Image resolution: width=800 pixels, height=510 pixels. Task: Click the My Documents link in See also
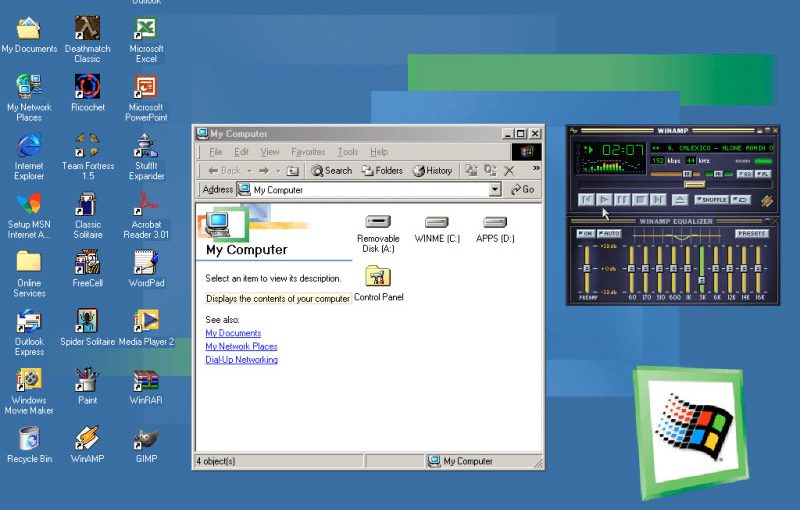233,333
